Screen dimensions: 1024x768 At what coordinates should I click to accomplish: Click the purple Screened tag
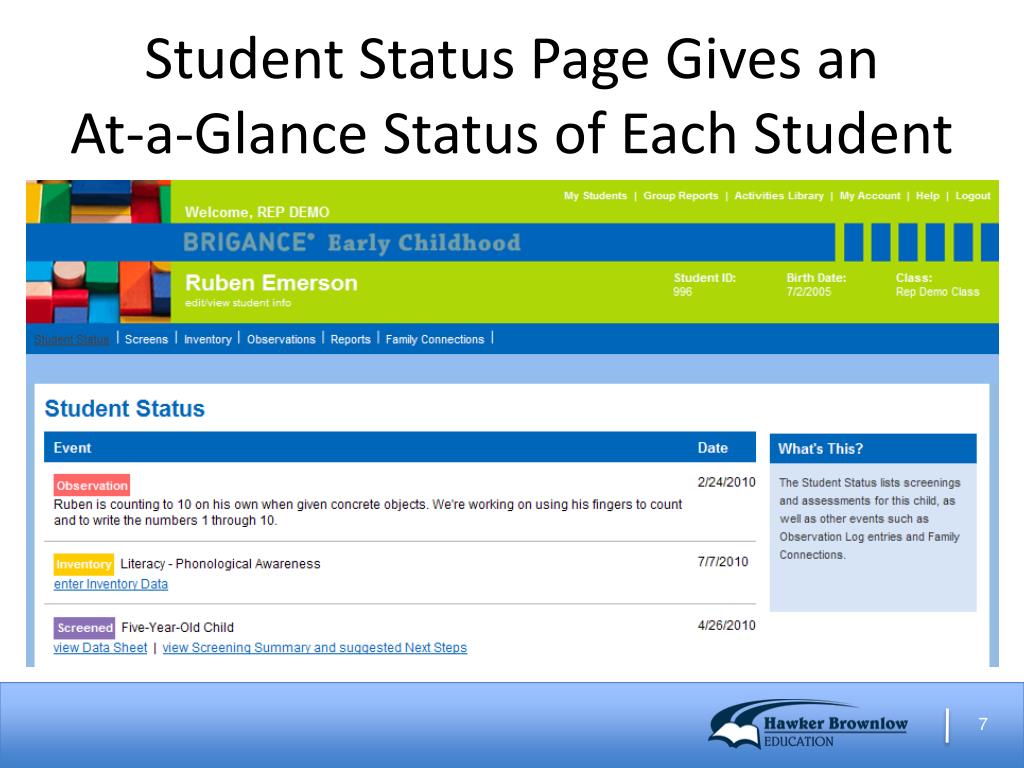coord(84,628)
